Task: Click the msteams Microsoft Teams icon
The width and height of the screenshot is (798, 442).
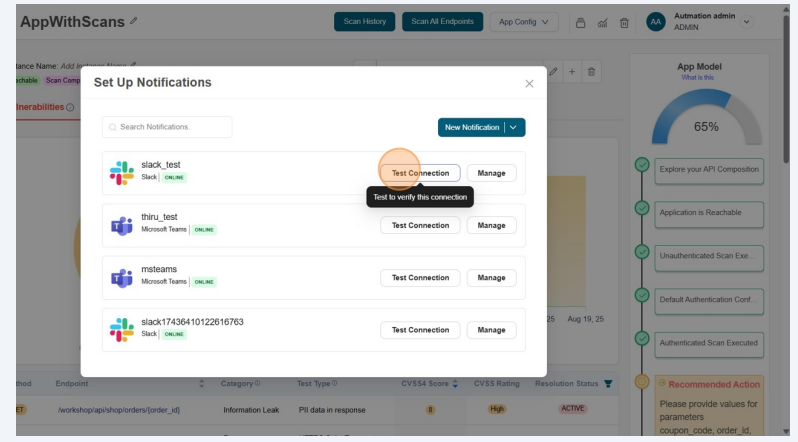Action: tap(122, 277)
